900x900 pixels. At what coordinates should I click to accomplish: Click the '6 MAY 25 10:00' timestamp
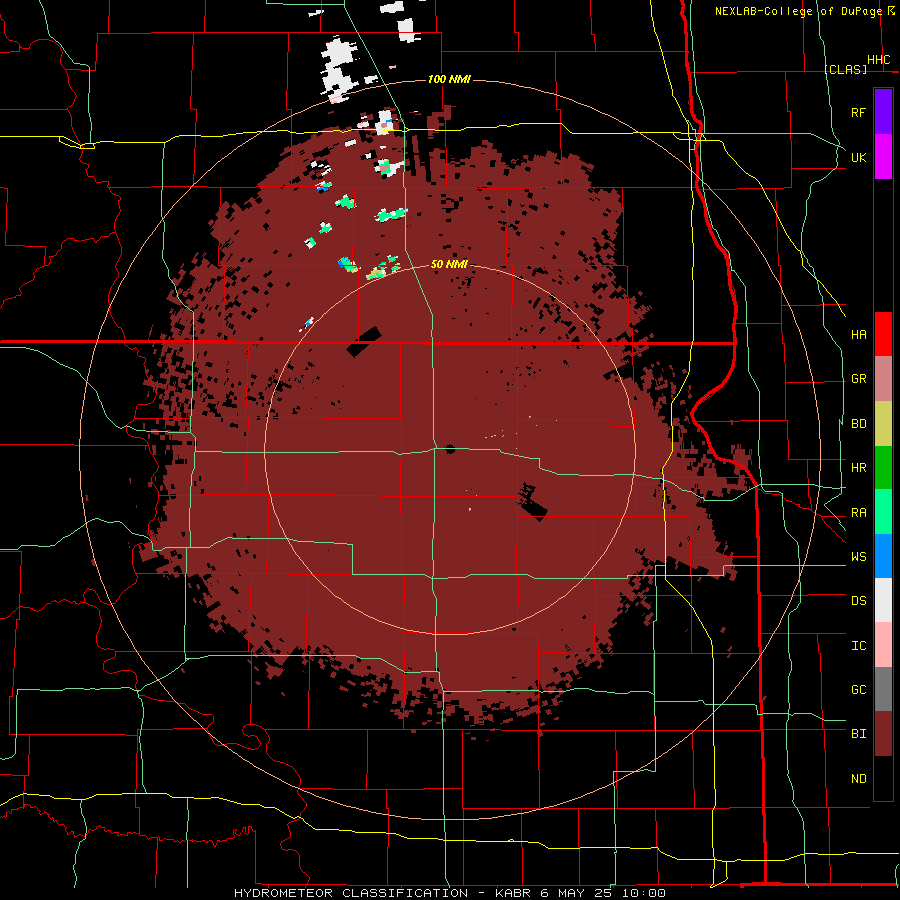603,893
